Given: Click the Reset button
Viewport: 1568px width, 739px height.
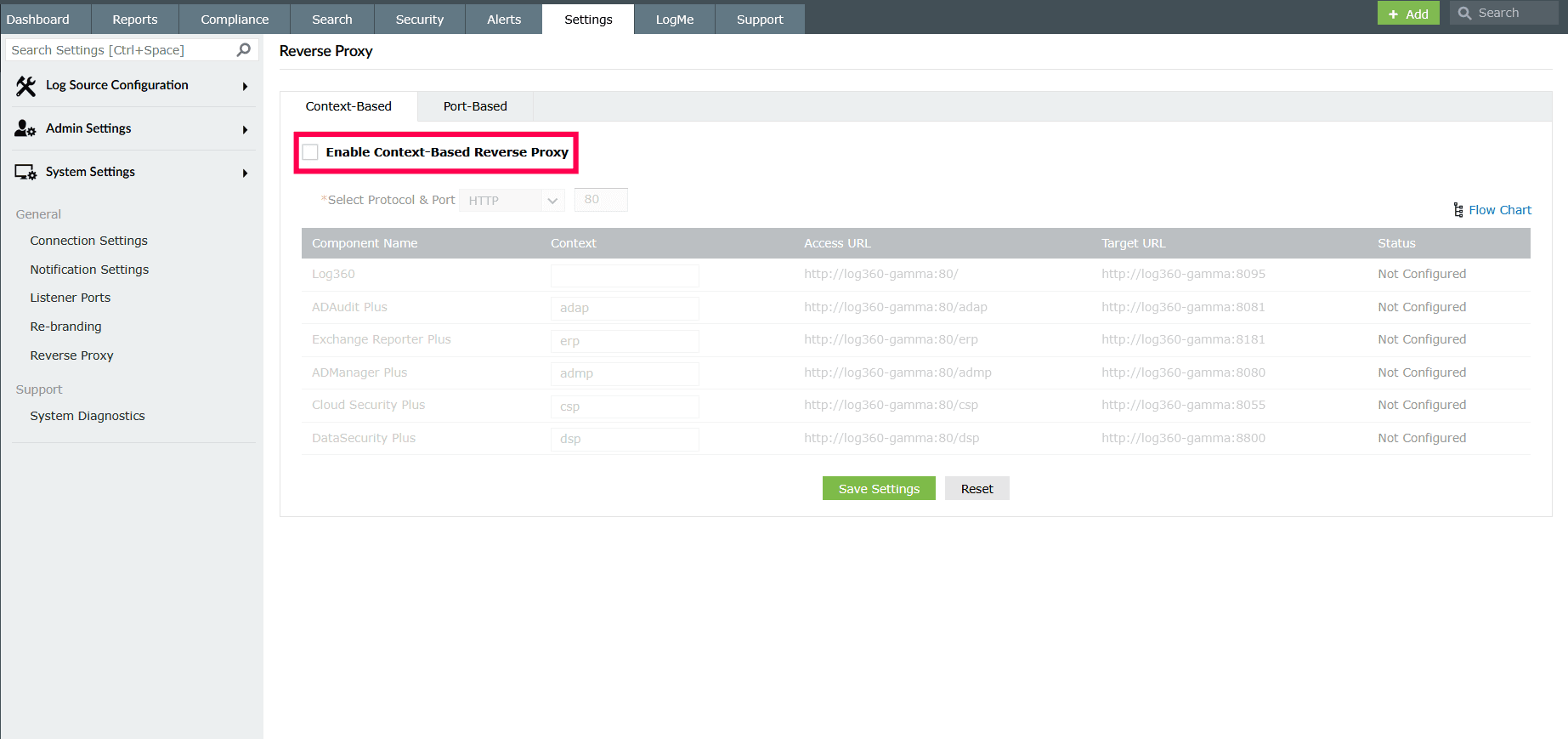Looking at the screenshot, I should coord(976,488).
